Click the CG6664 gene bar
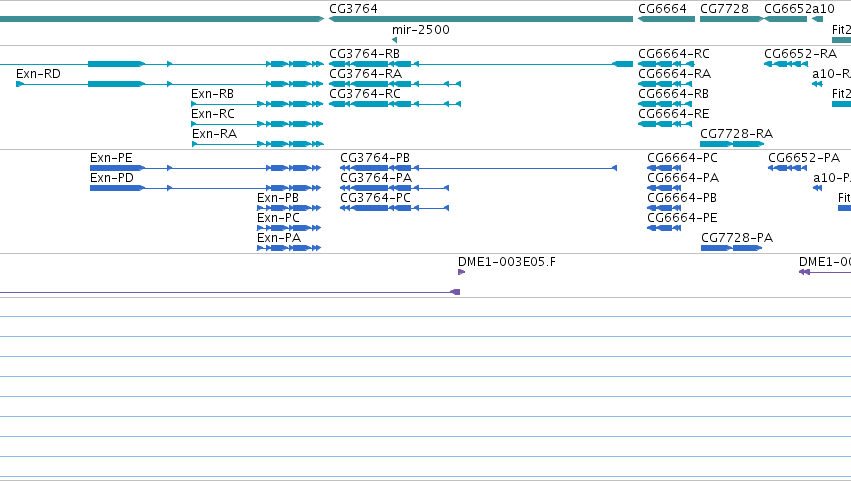 (x=666, y=19)
